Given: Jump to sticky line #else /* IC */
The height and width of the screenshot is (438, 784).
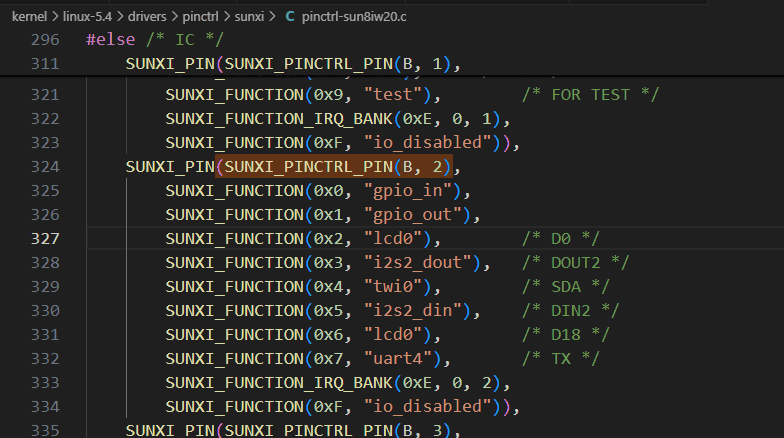Looking at the screenshot, I should pyautogui.click(x=155, y=41).
